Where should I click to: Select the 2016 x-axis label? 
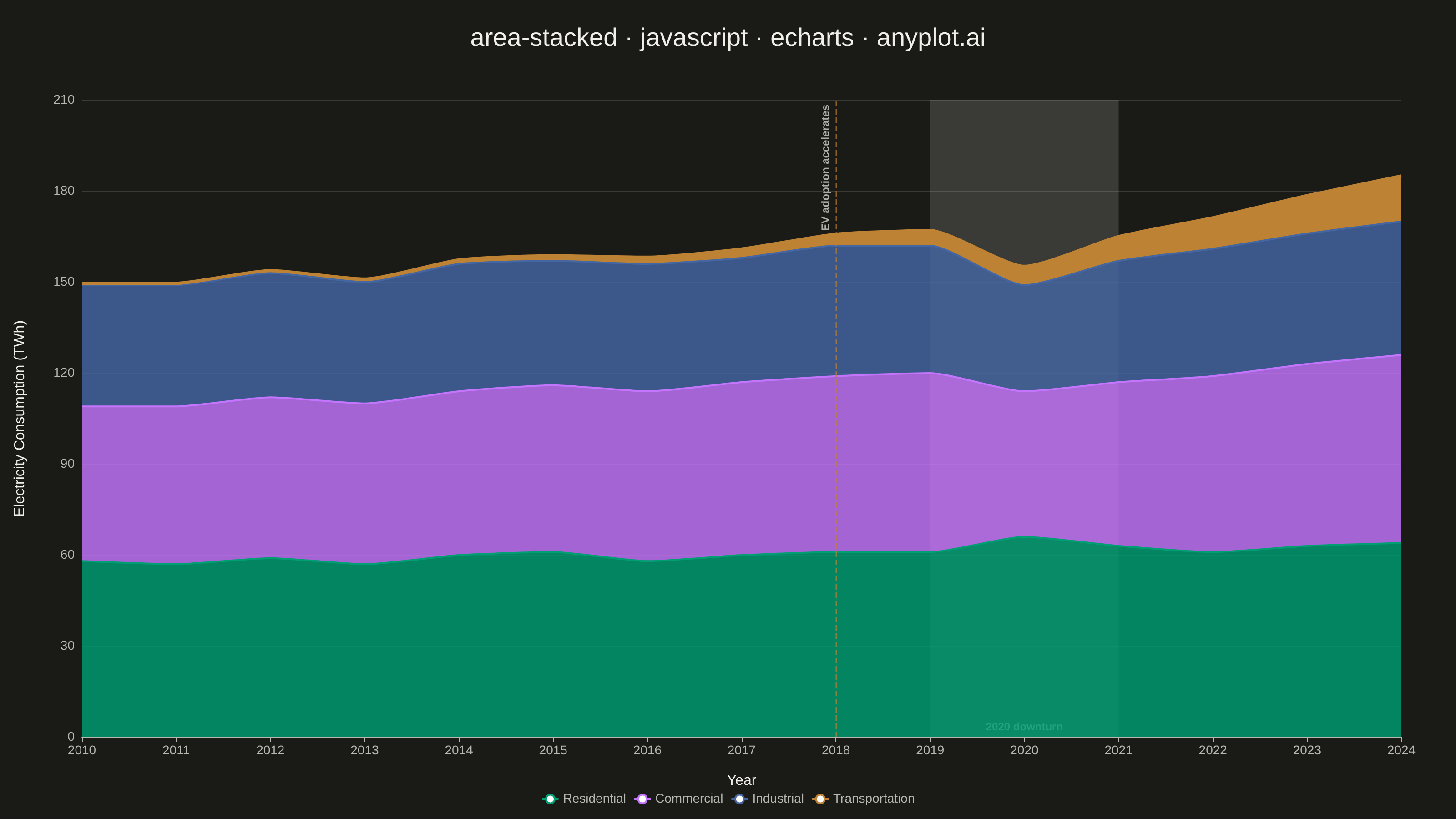coord(647,751)
